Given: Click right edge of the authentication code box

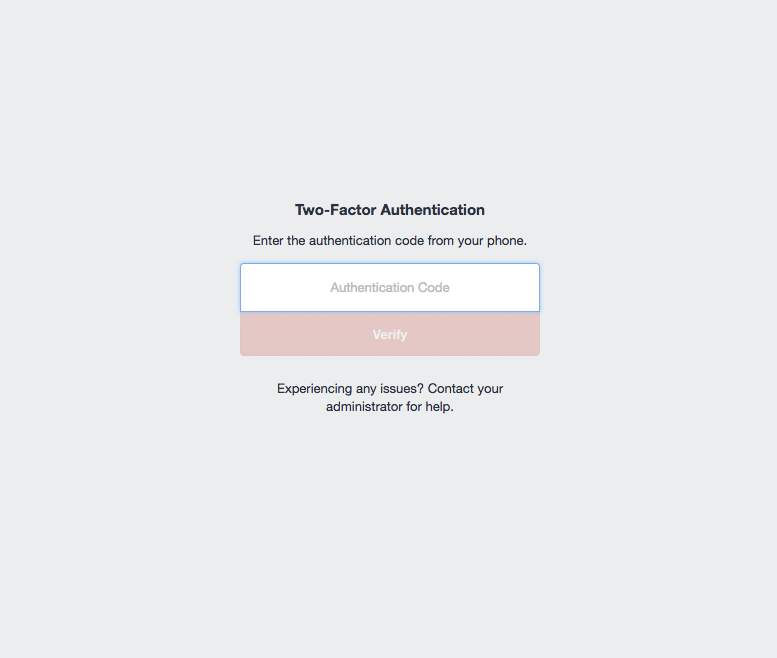Looking at the screenshot, I should 532,287.
